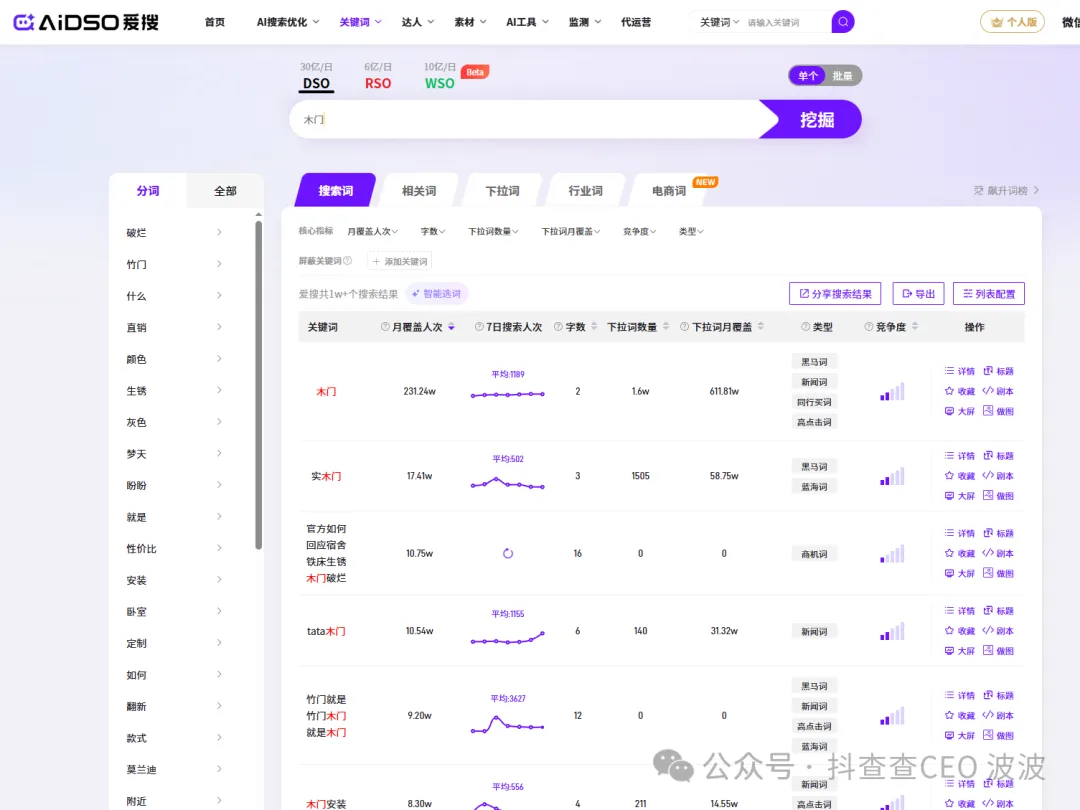Expand the 竹门 item in word list
This screenshot has width=1080, height=810.
(219, 264)
